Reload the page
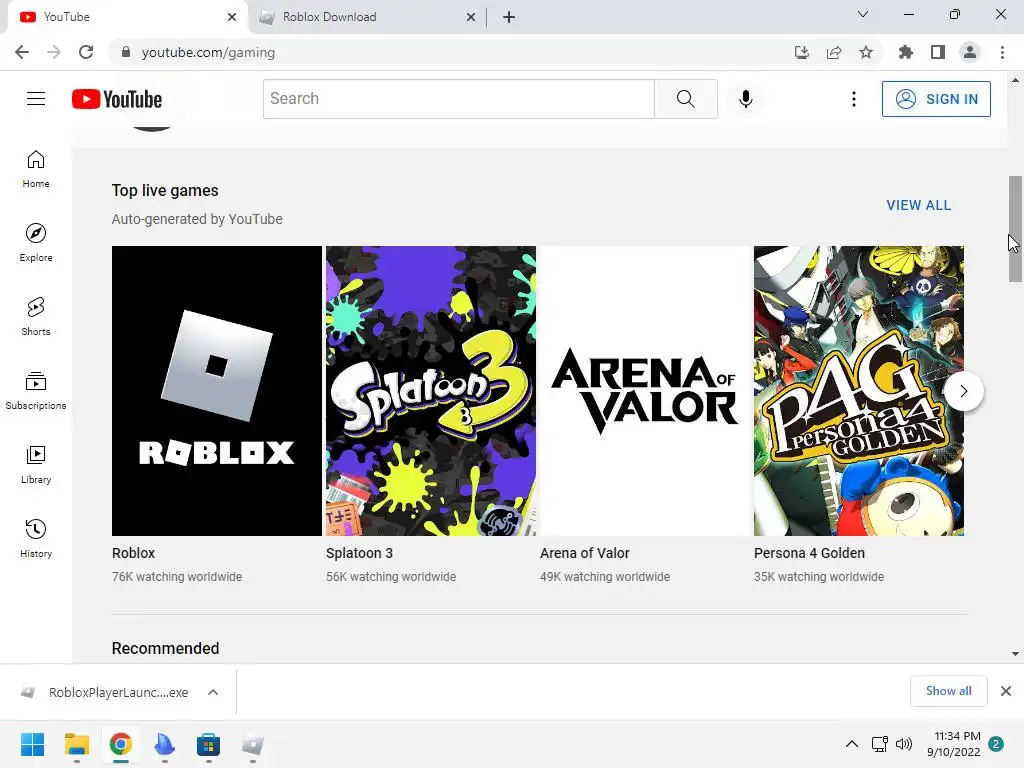The width and height of the screenshot is (1024, 768). coord(86,52)
